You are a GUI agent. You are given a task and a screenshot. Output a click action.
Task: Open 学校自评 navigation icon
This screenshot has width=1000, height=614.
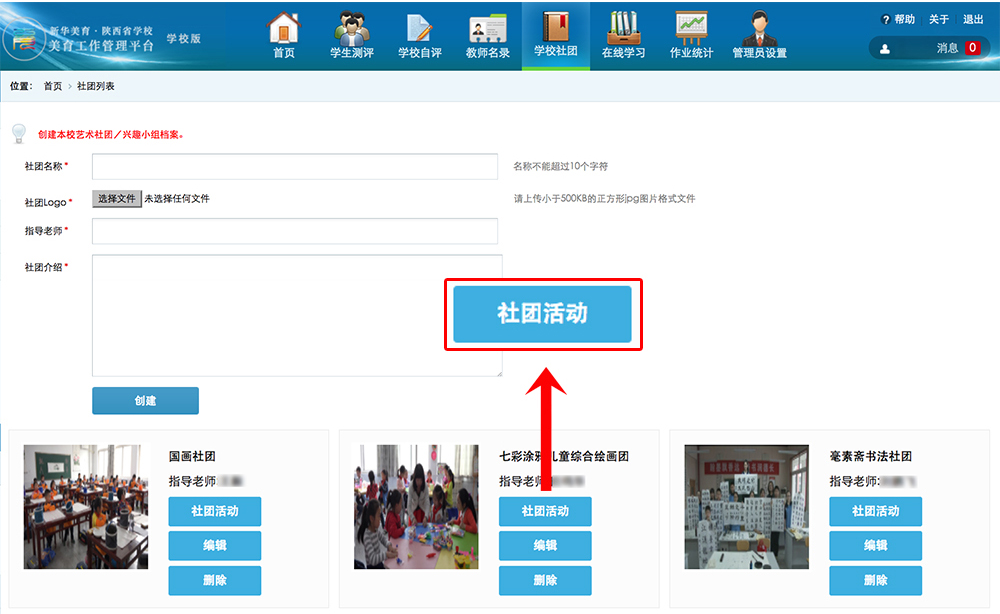pyautogui.click(x=419, y=27)
